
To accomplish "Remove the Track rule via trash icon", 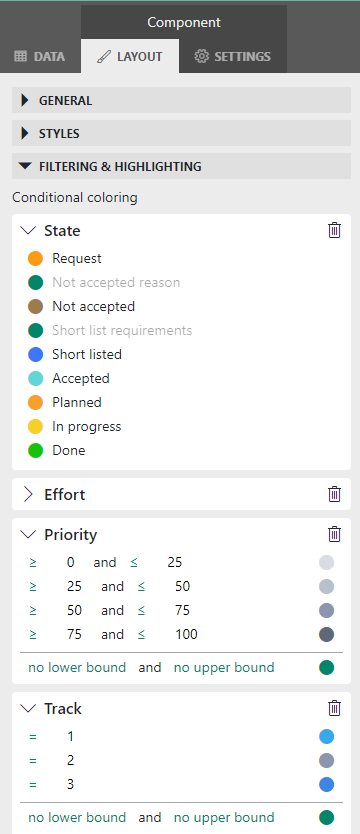I will [x=334, y=708].
